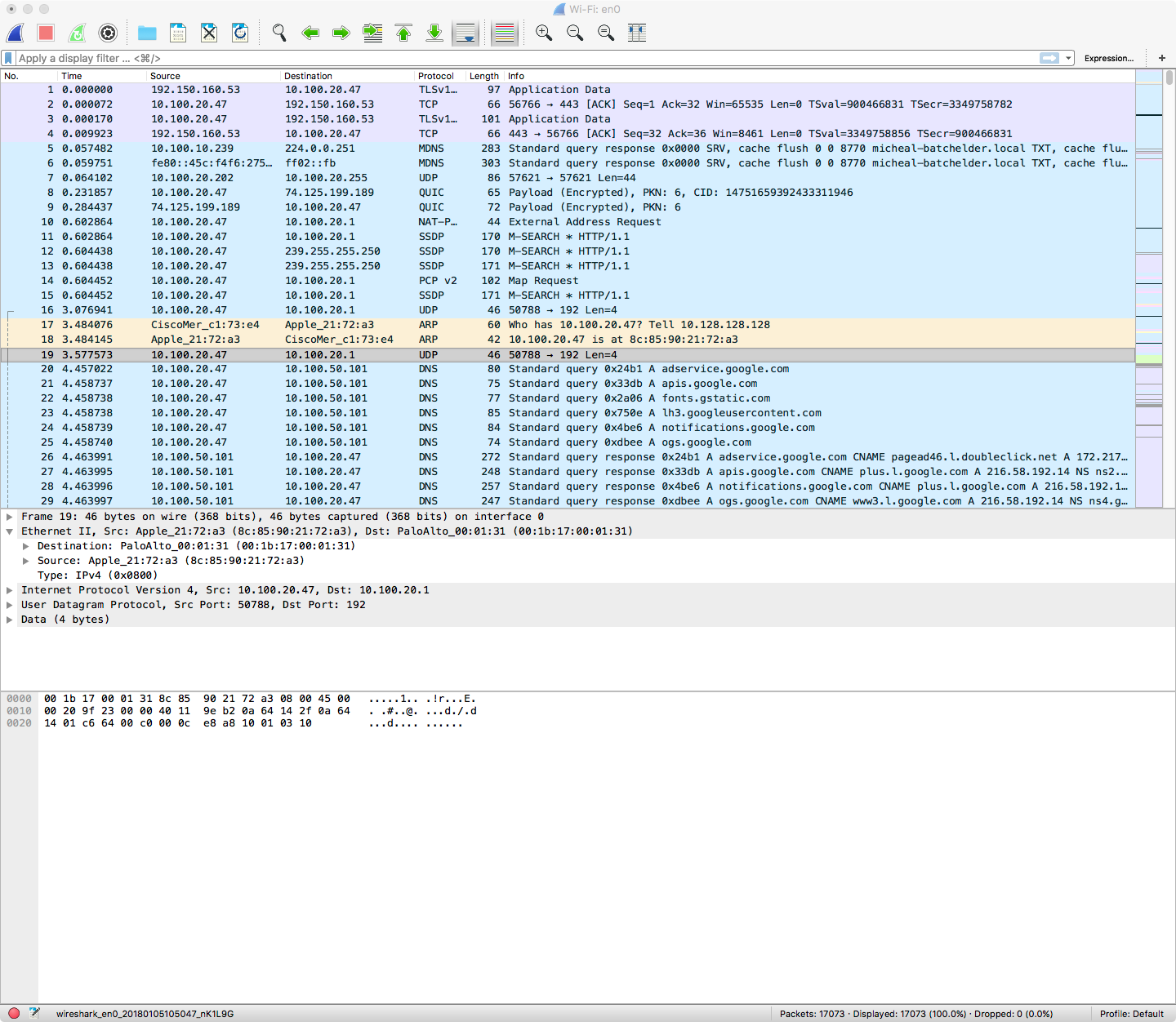Collapse the Ethernet II tree node
Screen dimensions: 1176x1022
(10, 531)
